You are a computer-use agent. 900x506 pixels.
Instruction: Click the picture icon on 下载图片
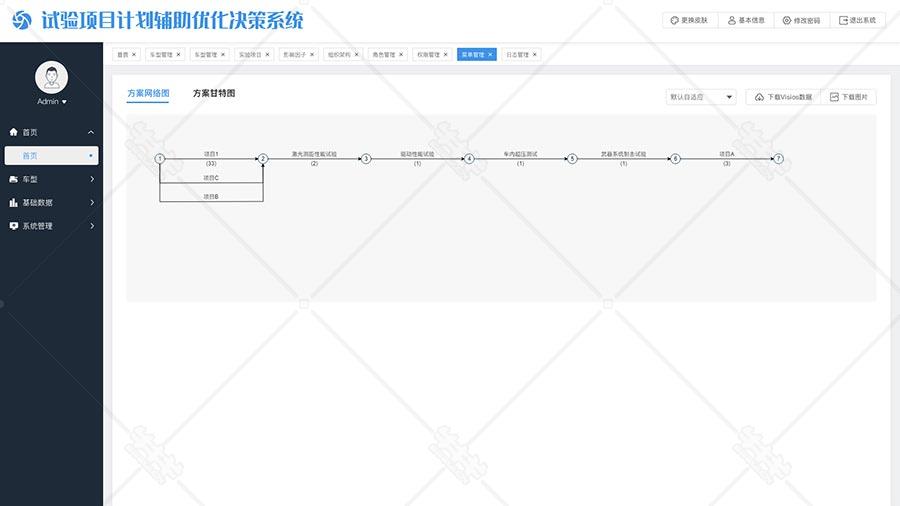pos(834,97)
